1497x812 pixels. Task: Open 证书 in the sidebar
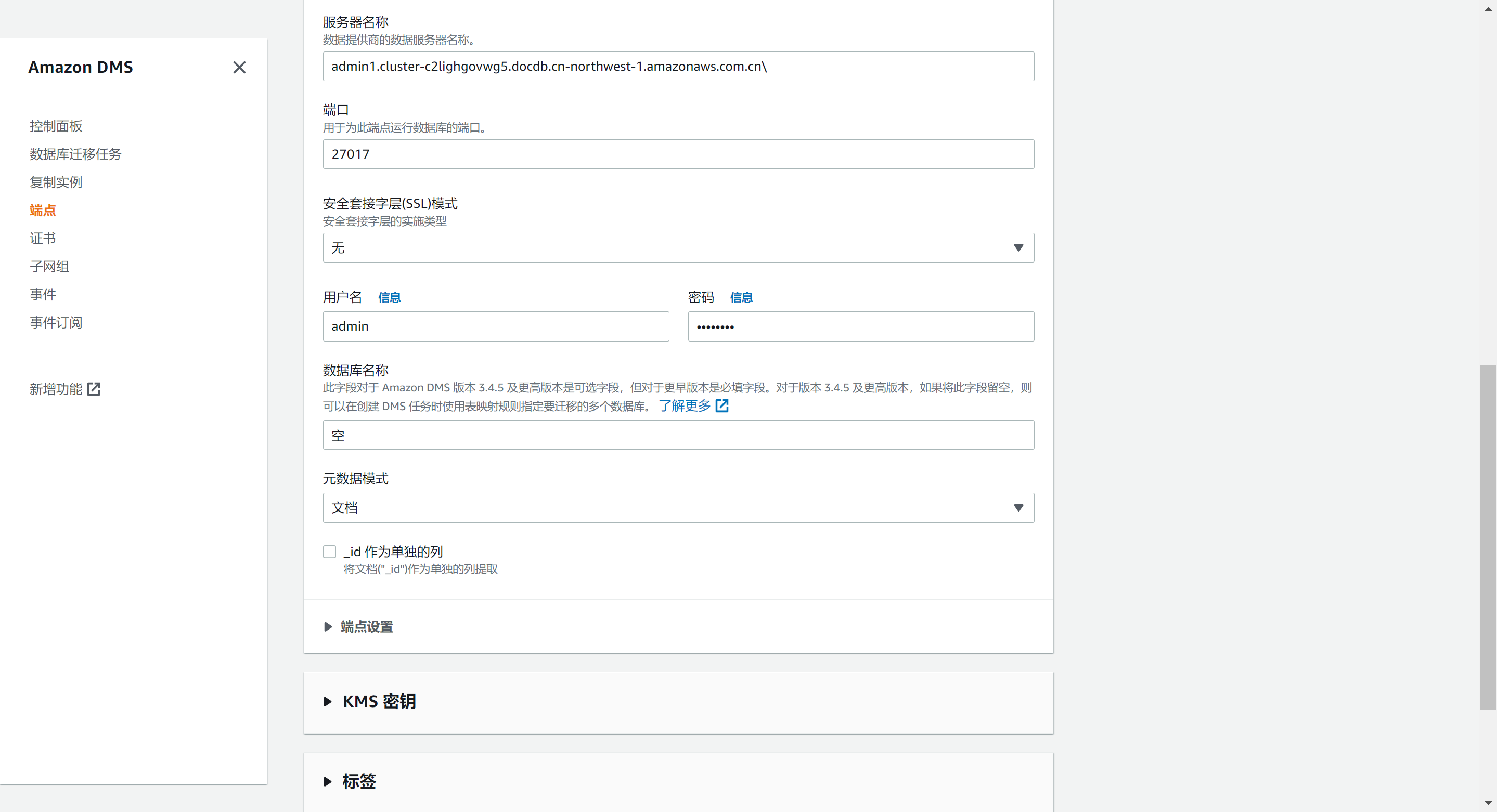[x=43, y=238]
